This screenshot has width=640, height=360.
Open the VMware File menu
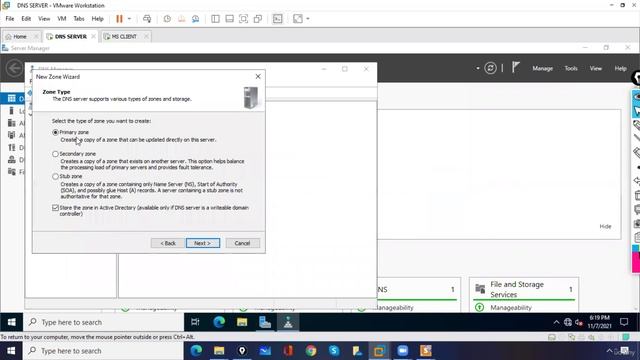[10, 19]
